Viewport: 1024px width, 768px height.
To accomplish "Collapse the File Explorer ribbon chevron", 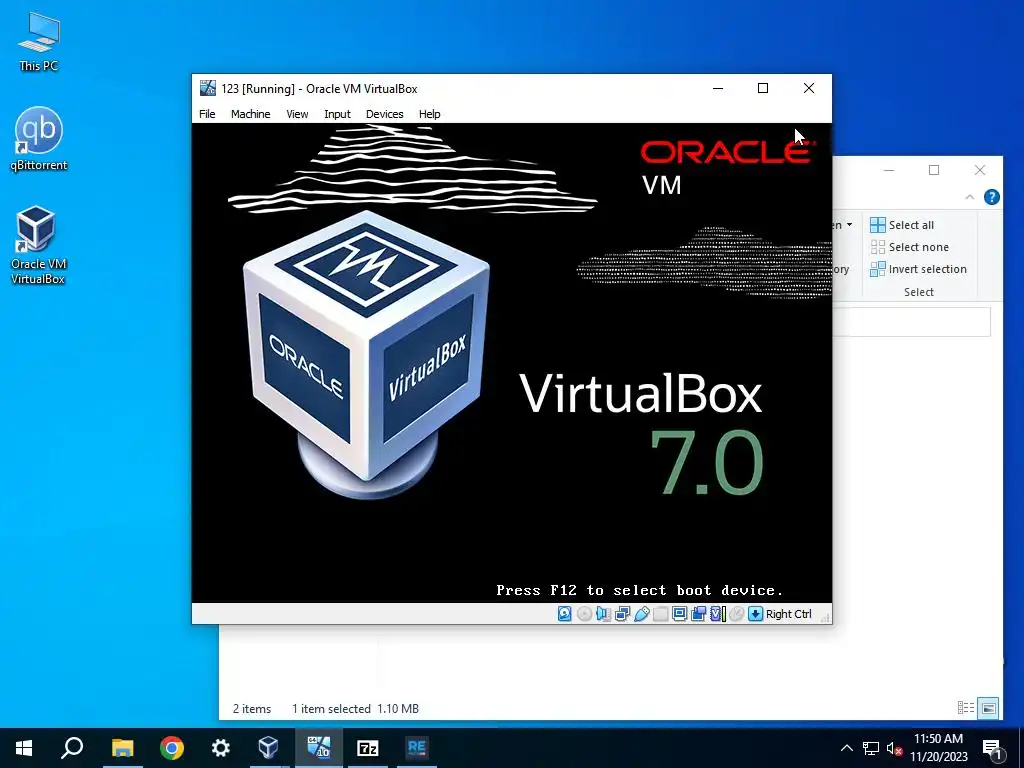I will 970,197.
